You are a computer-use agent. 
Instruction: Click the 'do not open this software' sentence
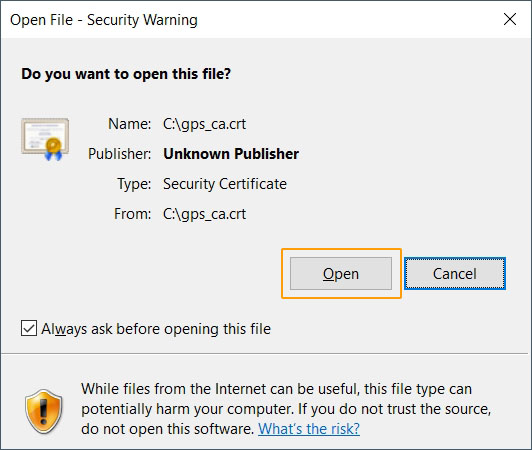click(x=168, y=429)
